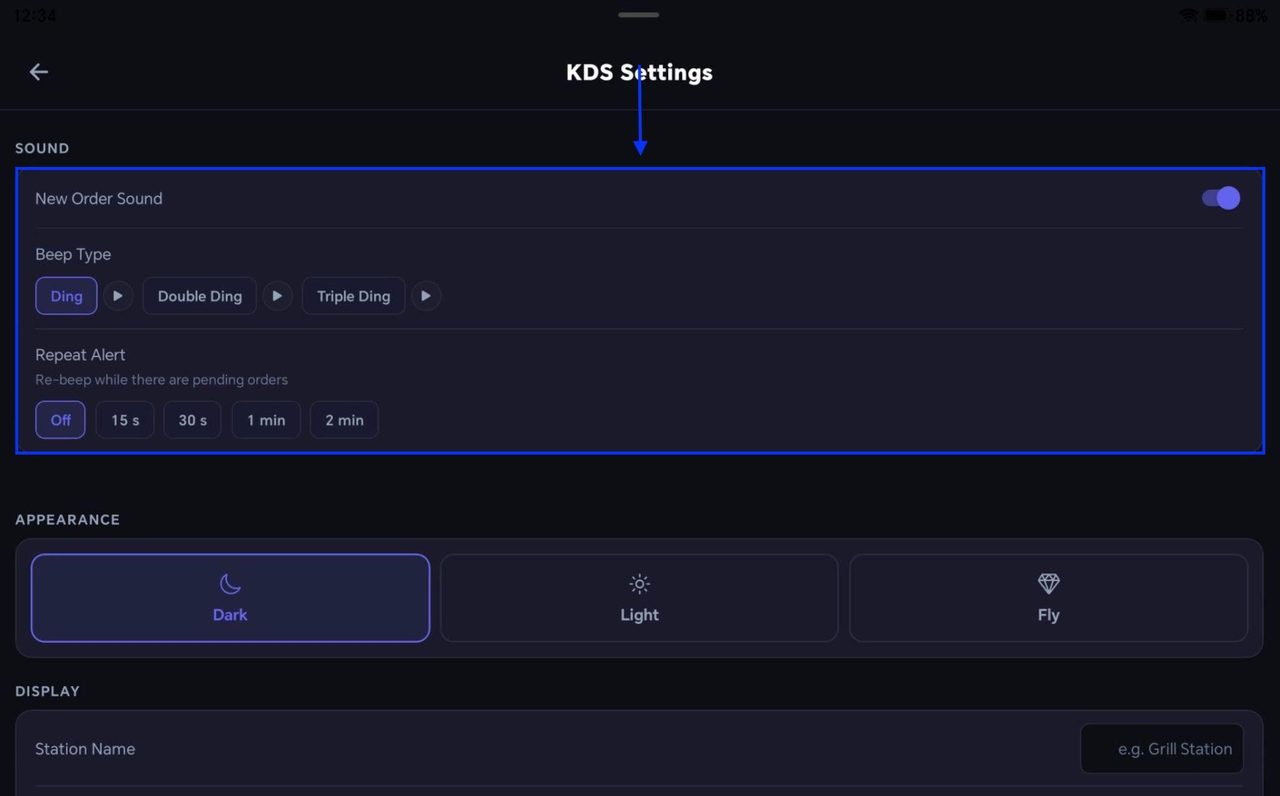1280x796 pixels.
Task: Tap the Wi-Fi status icon
Action: point(1188,15)
